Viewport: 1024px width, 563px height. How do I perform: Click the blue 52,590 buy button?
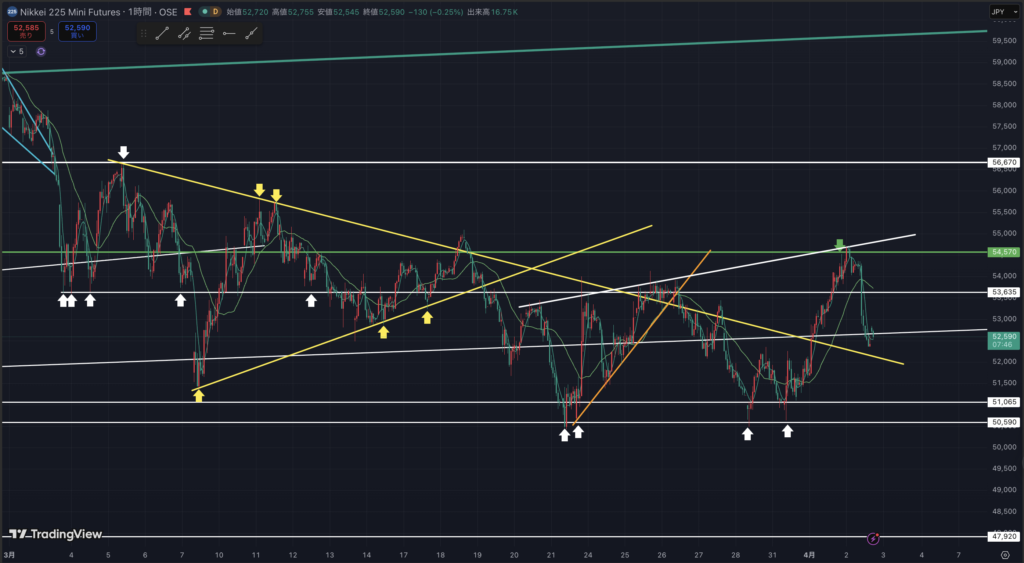[77, 32]
